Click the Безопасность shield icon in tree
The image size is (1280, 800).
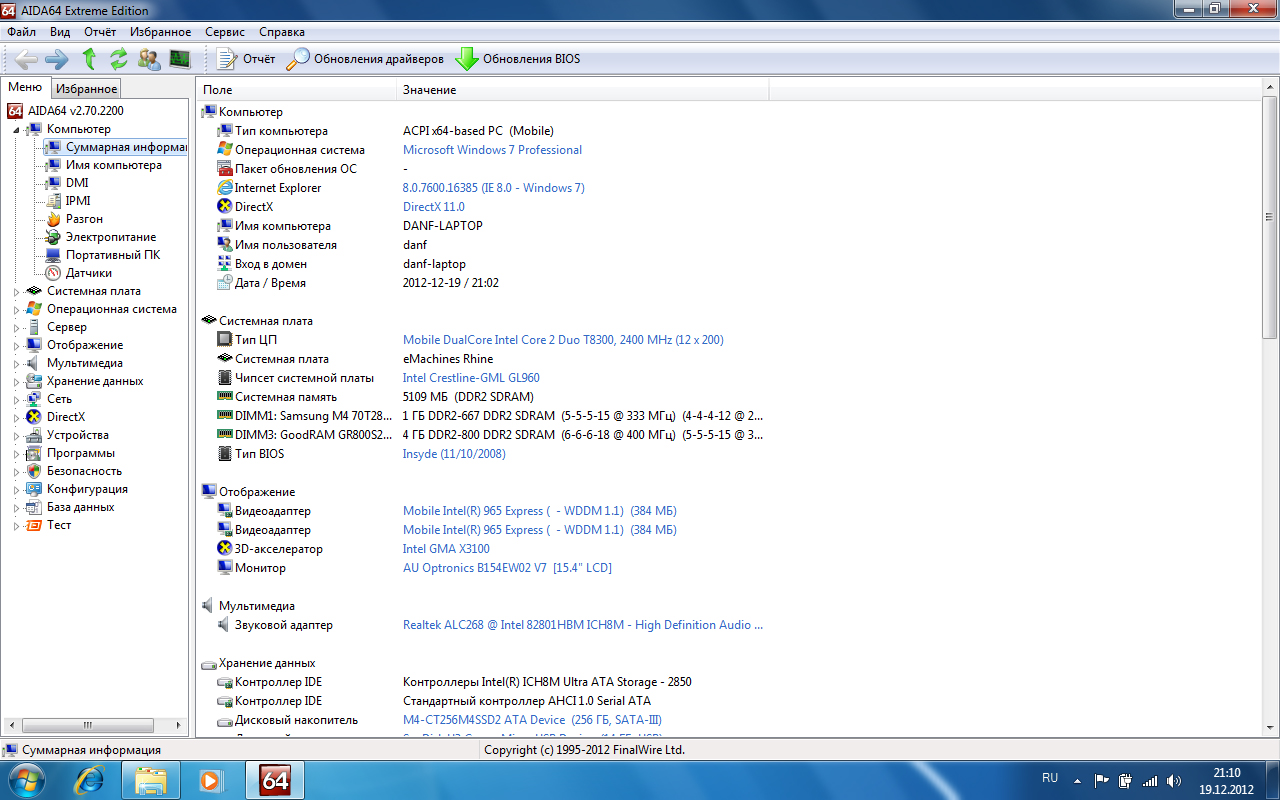(x=34, y=471)
